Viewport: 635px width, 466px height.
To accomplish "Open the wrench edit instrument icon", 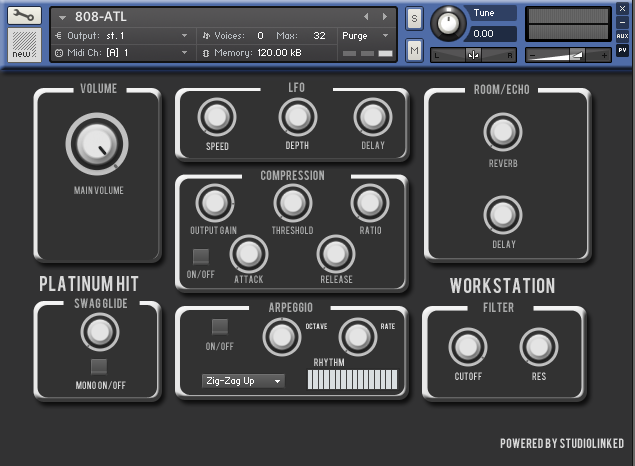I will [25, 17].
